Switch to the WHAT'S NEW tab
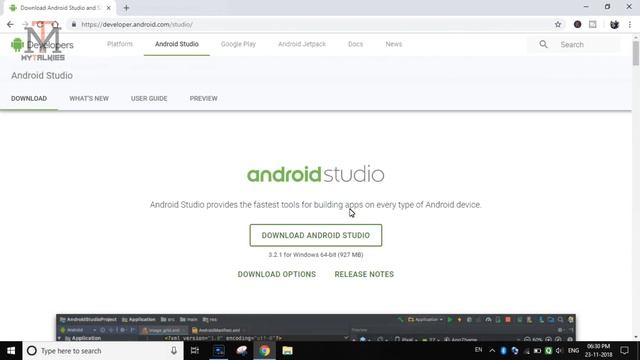Screen dimensions: 640x360 click(89, 99)
